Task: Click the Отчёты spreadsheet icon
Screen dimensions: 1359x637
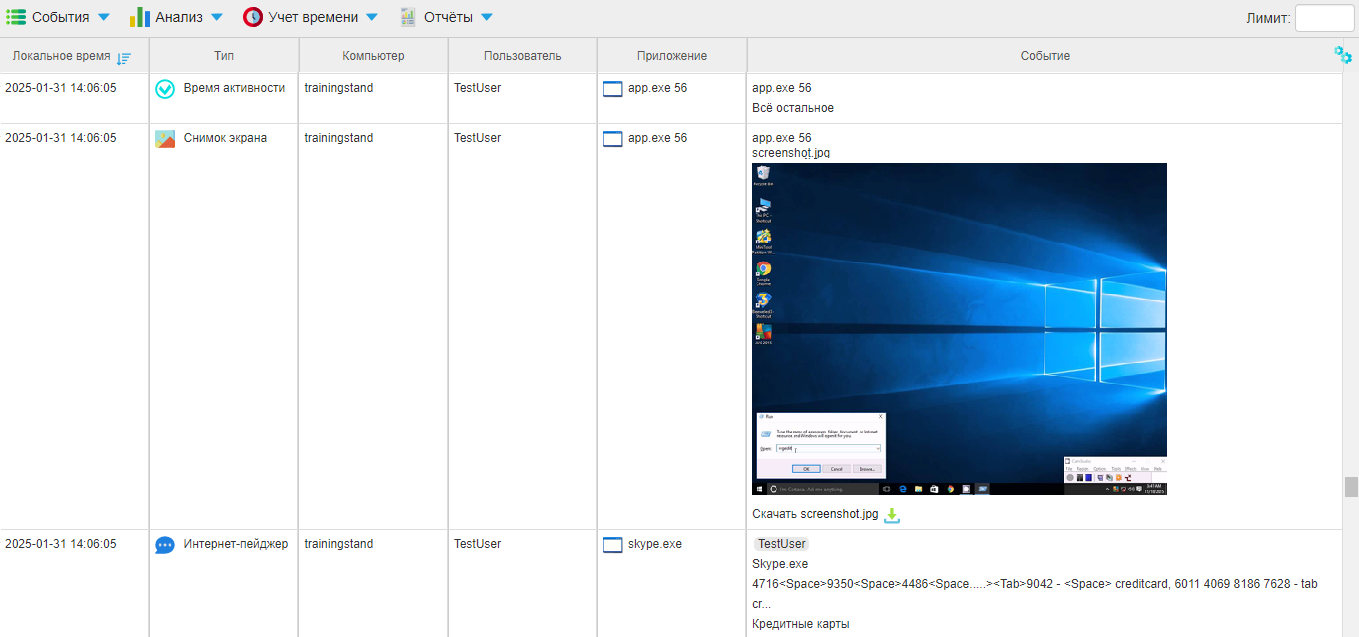Action: point(406,16)
